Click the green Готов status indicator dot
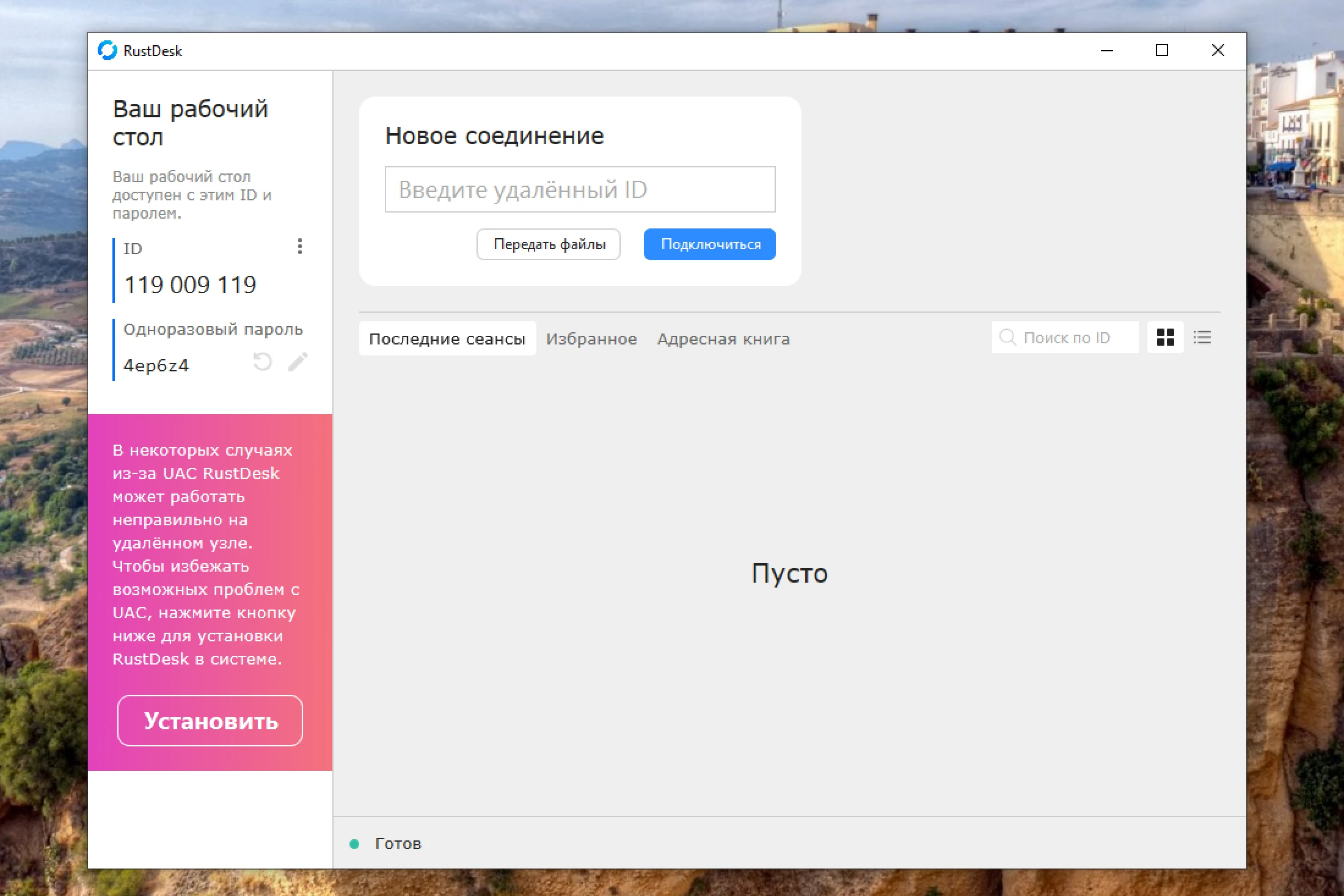1344x896 pixels. [354, 843]
